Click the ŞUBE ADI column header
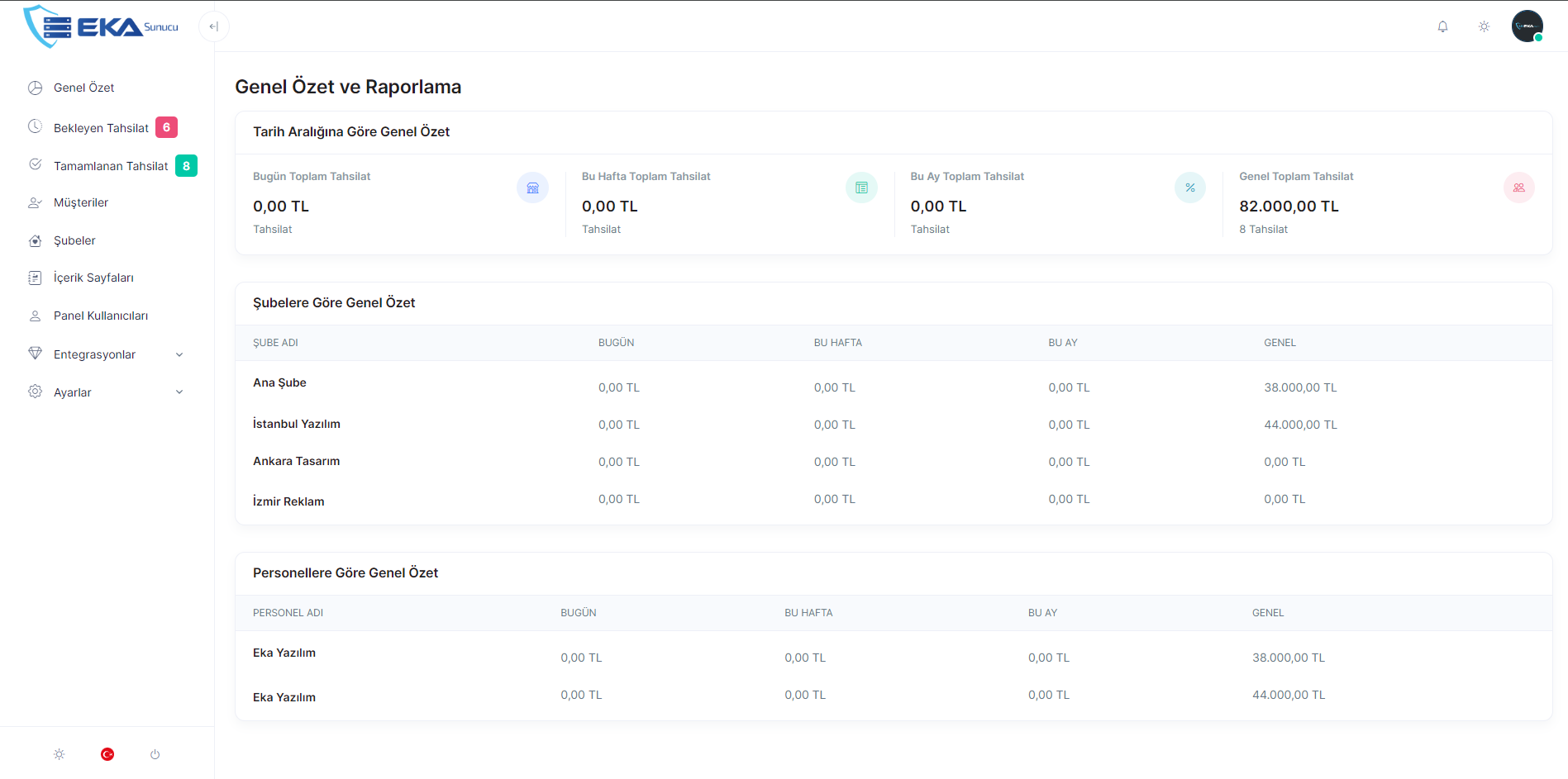The width and height of the screenshot is (1568, 779). [275, 343]
